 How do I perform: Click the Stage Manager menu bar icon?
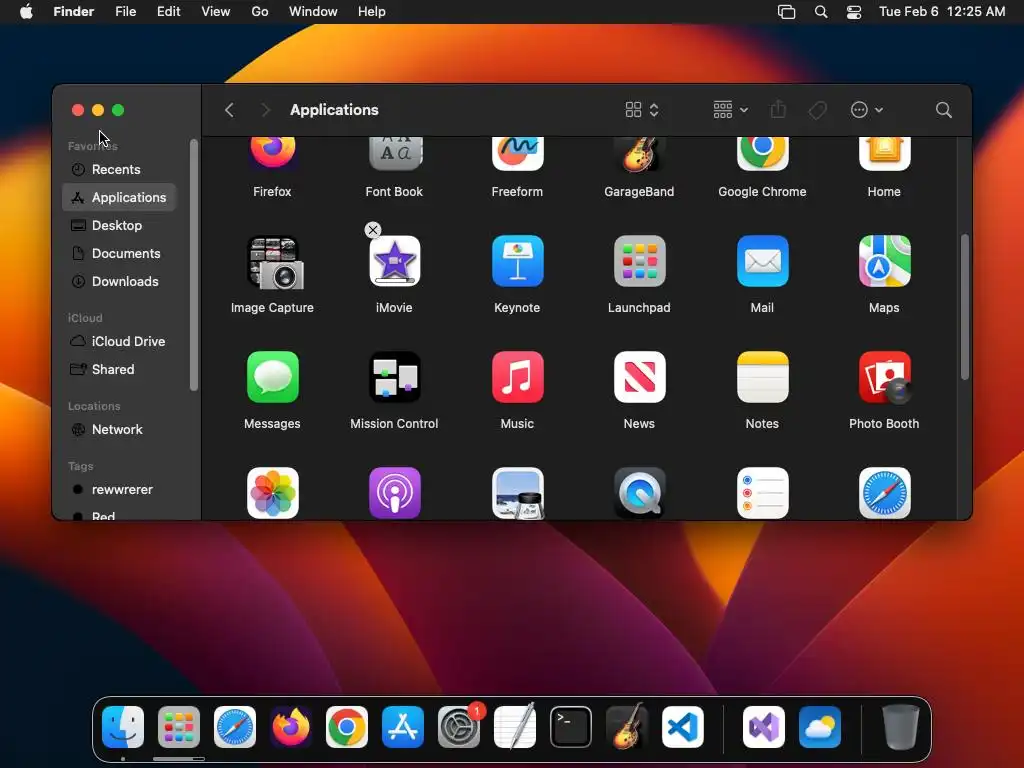pos(786,12)
